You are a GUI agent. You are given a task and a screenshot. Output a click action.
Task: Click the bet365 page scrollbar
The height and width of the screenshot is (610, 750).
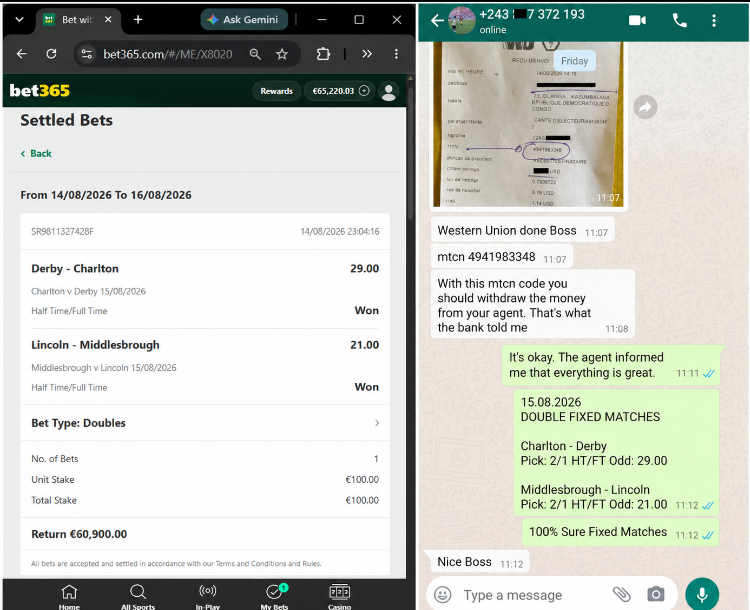tap(410, 153)
